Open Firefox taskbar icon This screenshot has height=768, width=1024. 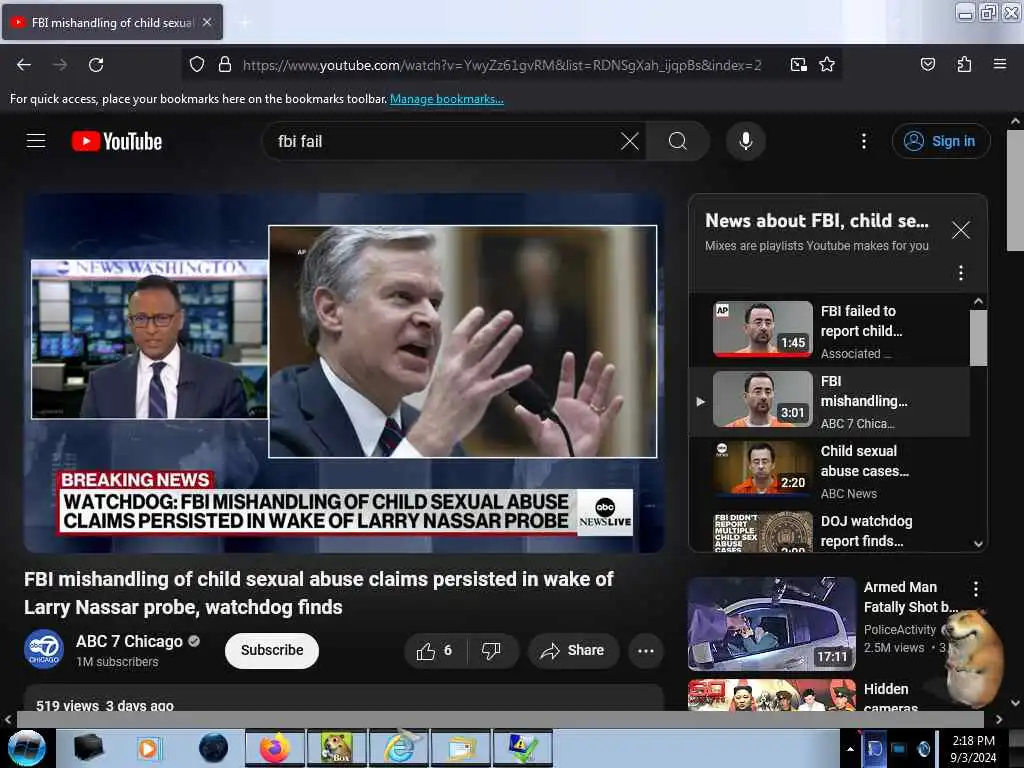click(x=275, y=748)
